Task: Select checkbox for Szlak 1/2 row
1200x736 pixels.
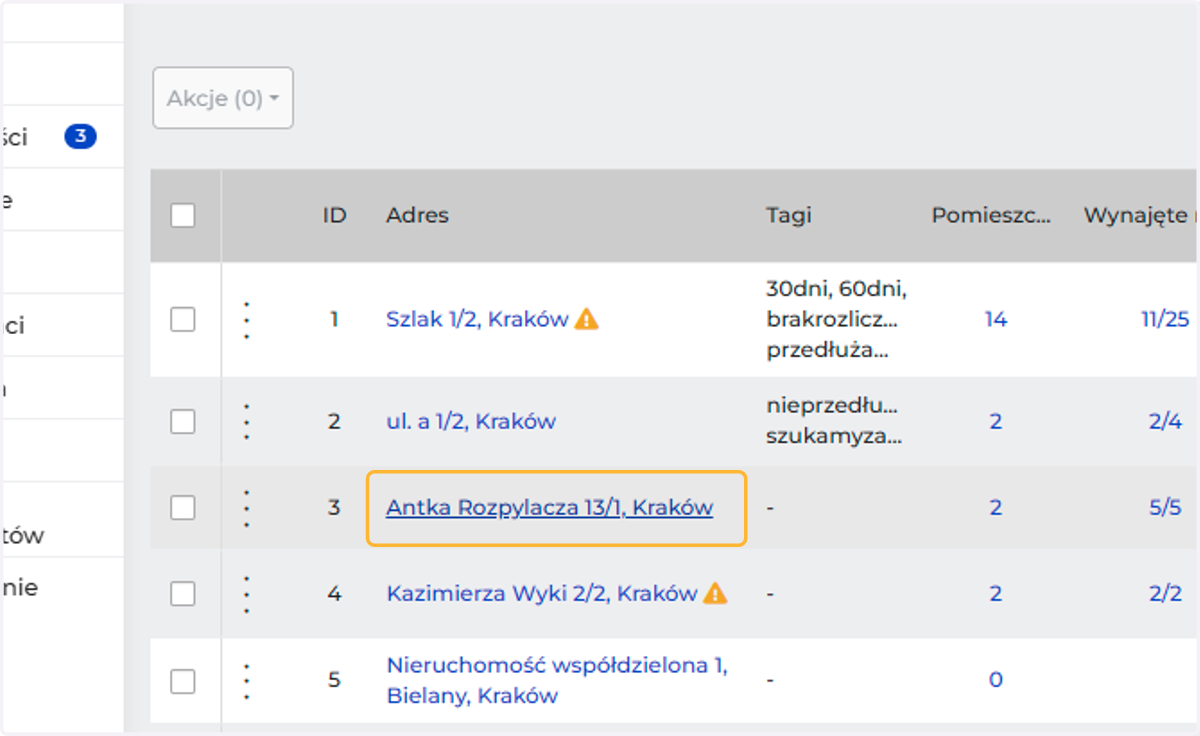Action: [x=183, y=320]
